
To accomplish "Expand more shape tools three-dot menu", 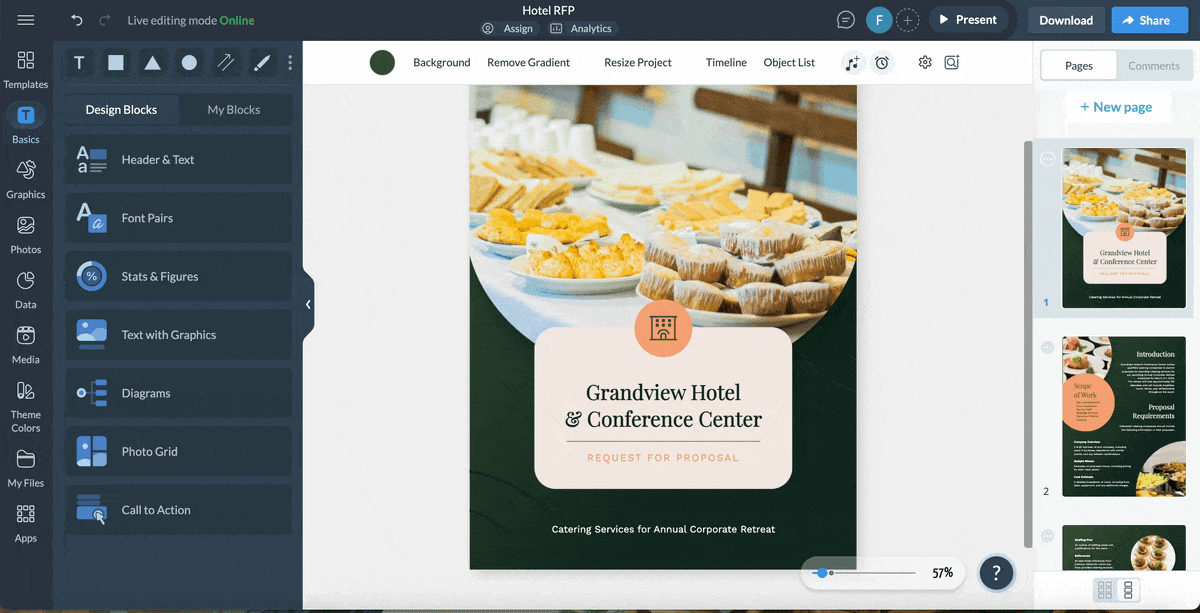I will [290, 63].
